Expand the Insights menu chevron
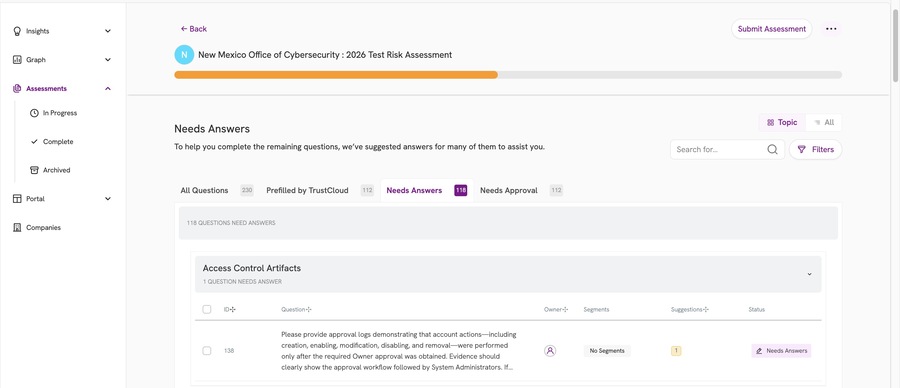The height and width of the screenshot is (388, 900). click(108, 31)
